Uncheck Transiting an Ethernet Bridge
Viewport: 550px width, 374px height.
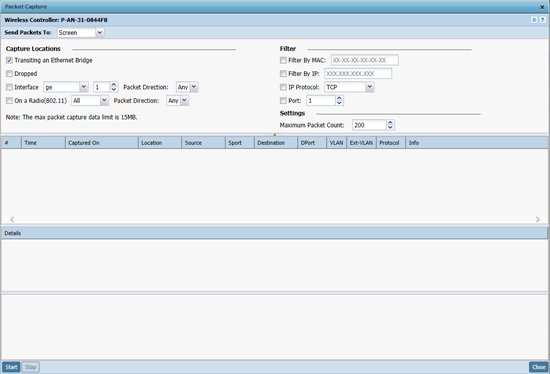tap(9, 60)
